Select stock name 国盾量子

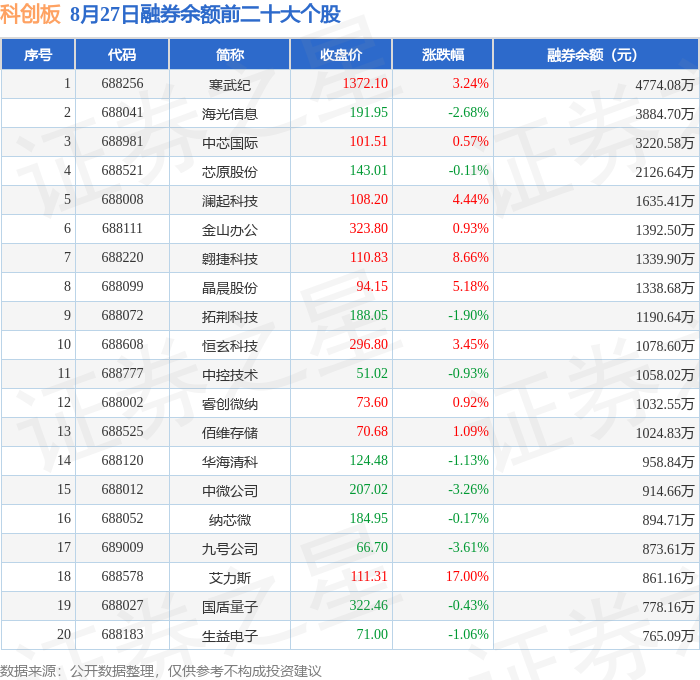(229, 607)
